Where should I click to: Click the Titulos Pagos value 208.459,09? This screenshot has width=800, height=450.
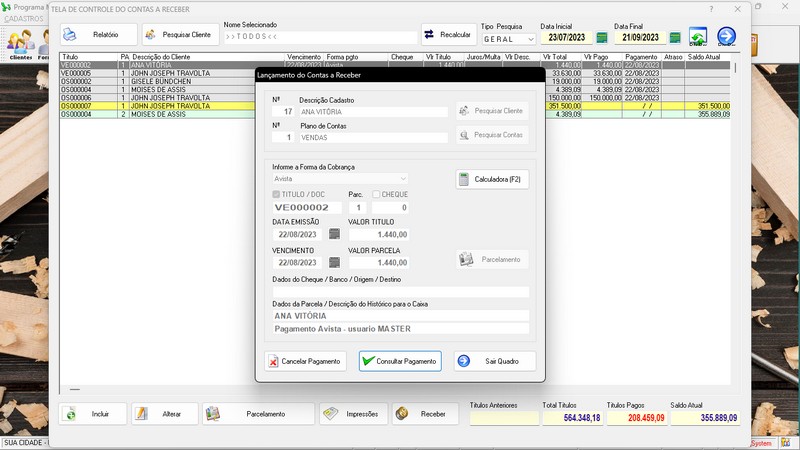pyautogui.click(x=636, y=418)
